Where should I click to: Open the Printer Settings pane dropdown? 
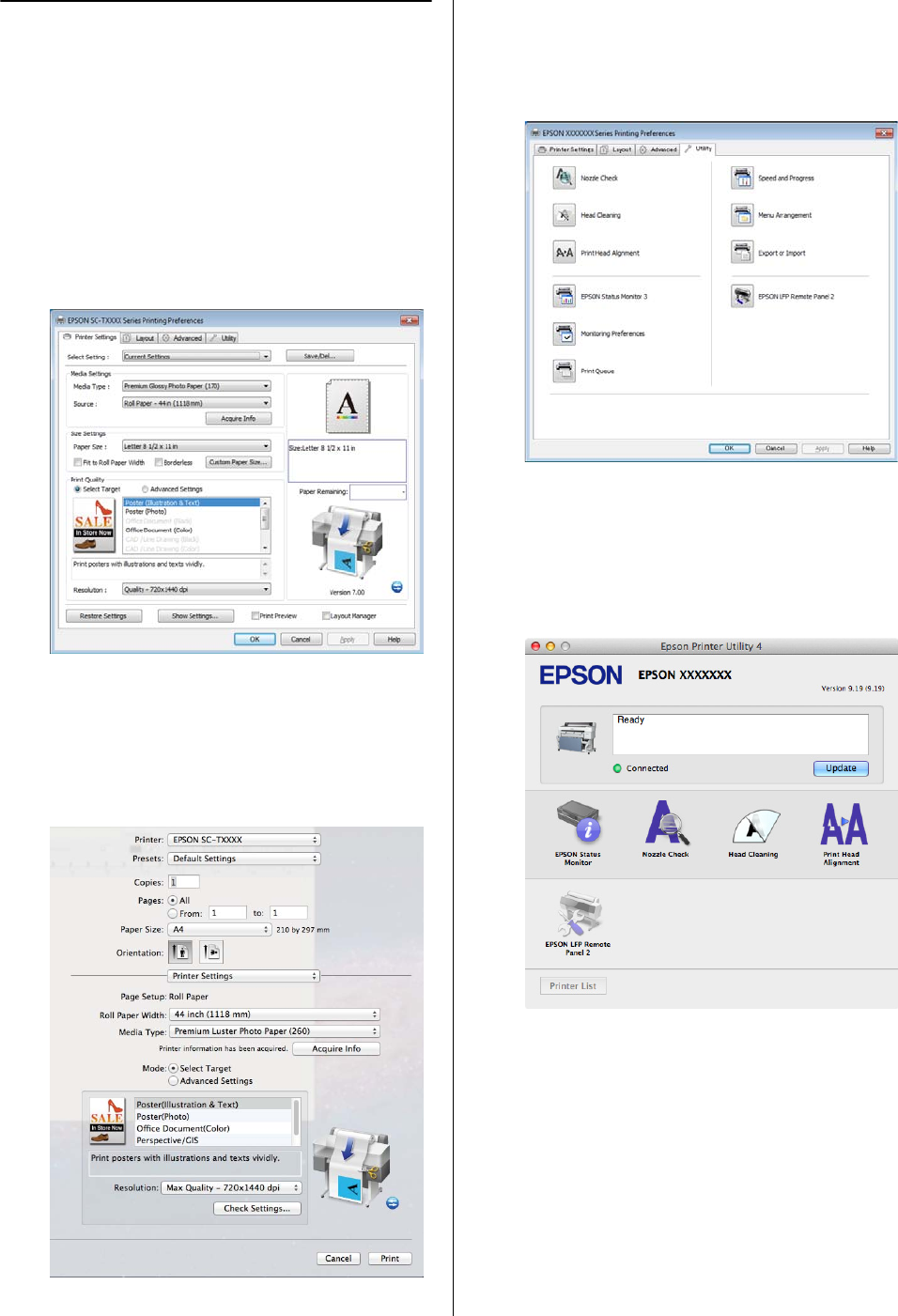pos(244,976)
